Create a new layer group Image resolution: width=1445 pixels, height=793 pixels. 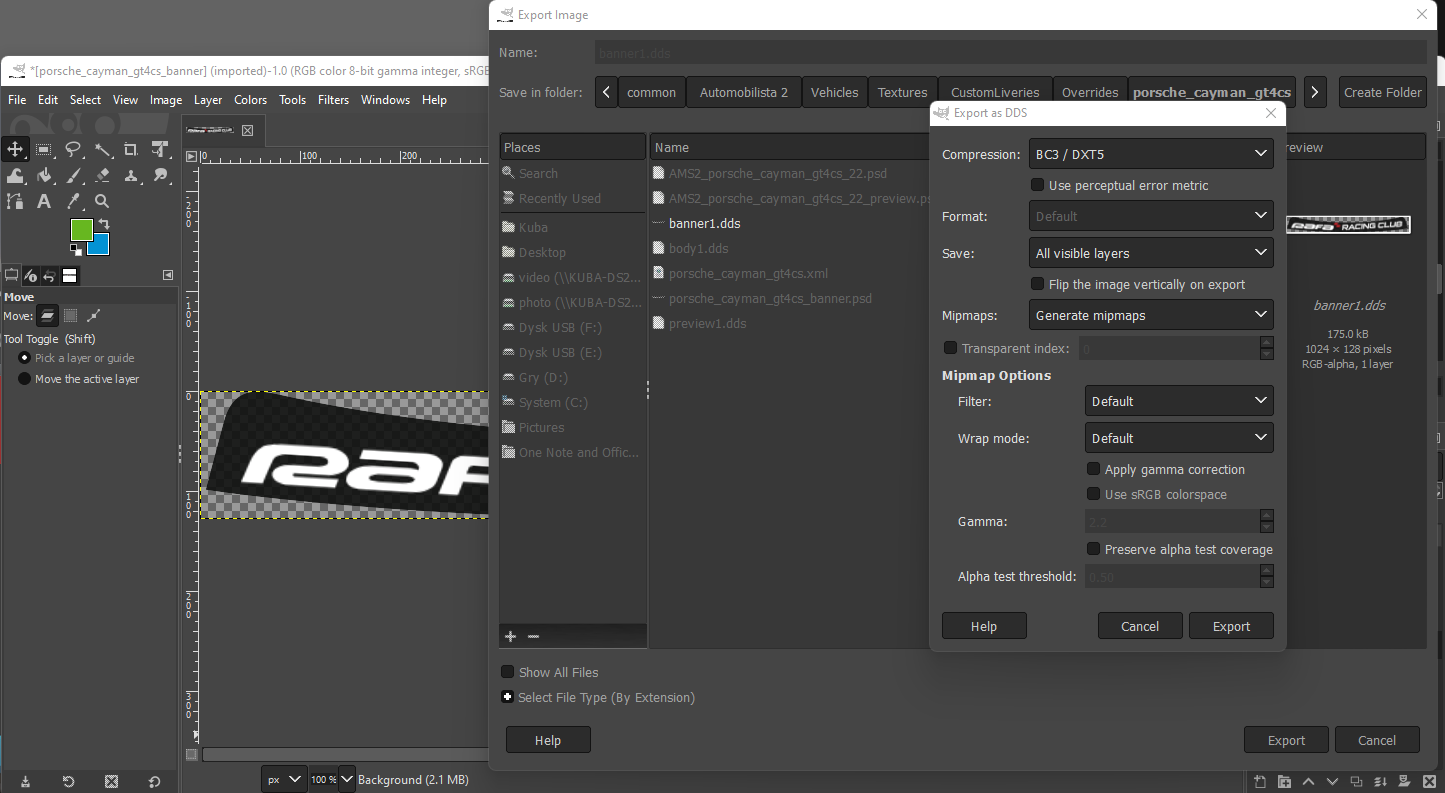tap(1284, 782)
